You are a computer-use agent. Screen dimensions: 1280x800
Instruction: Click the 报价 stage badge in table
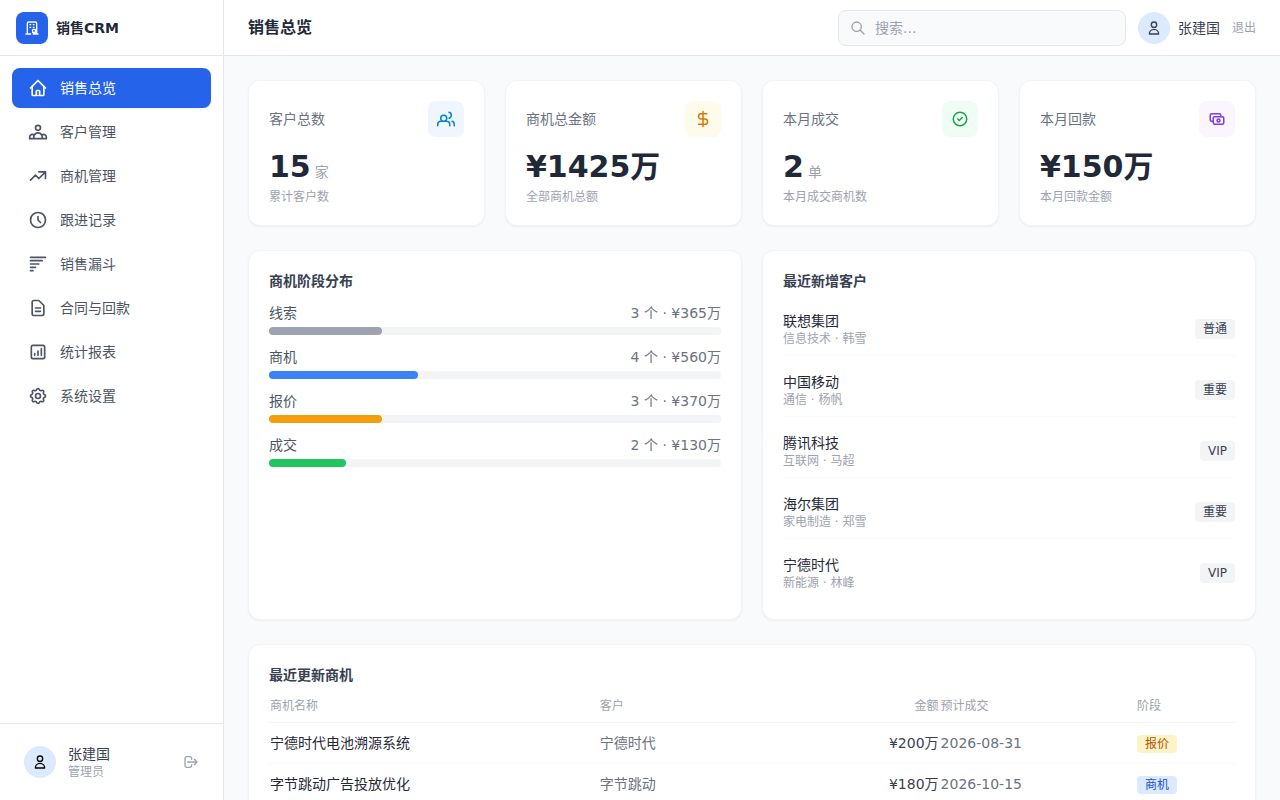(1157, 744)
